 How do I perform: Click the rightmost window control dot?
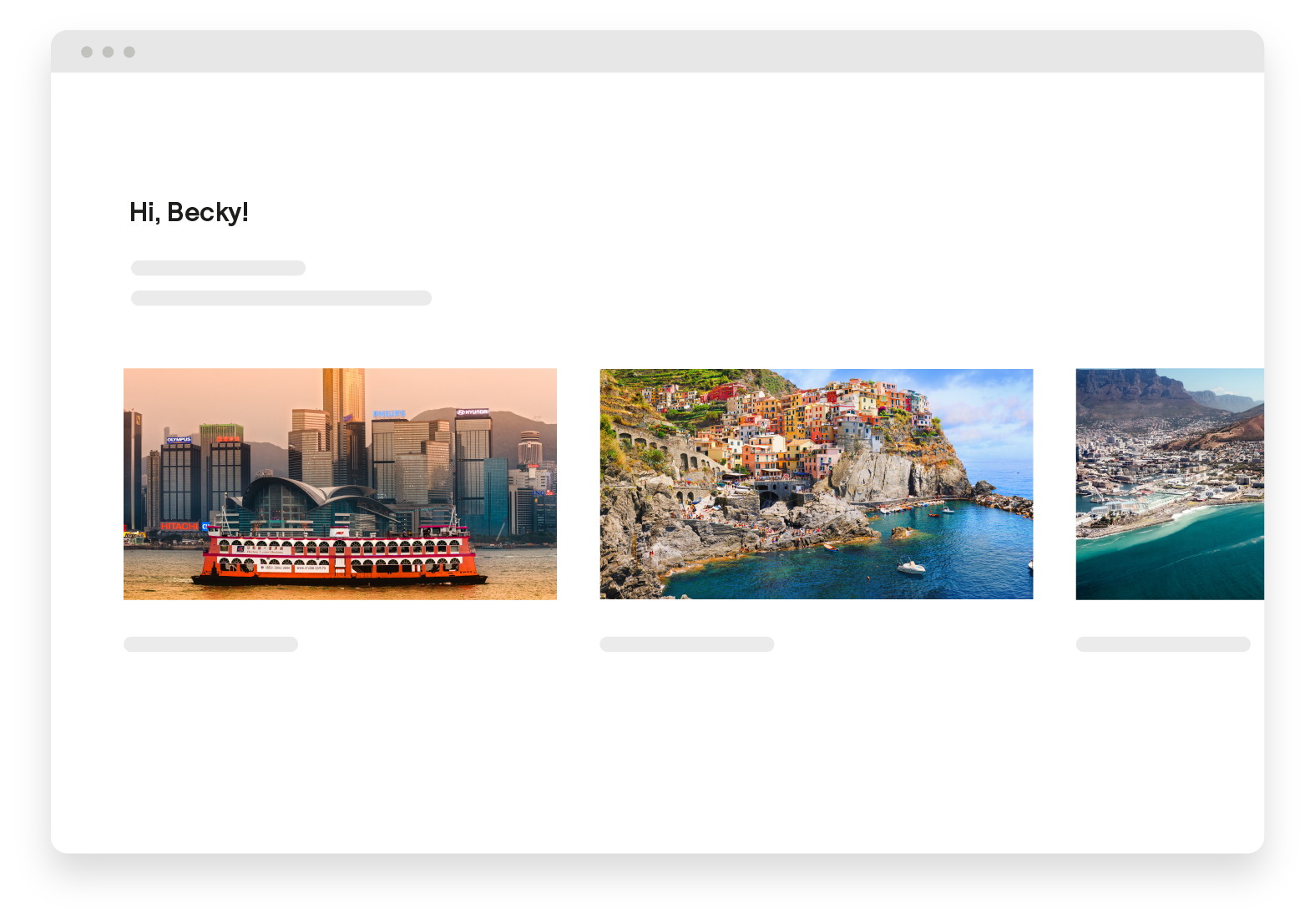pos(129,52)
